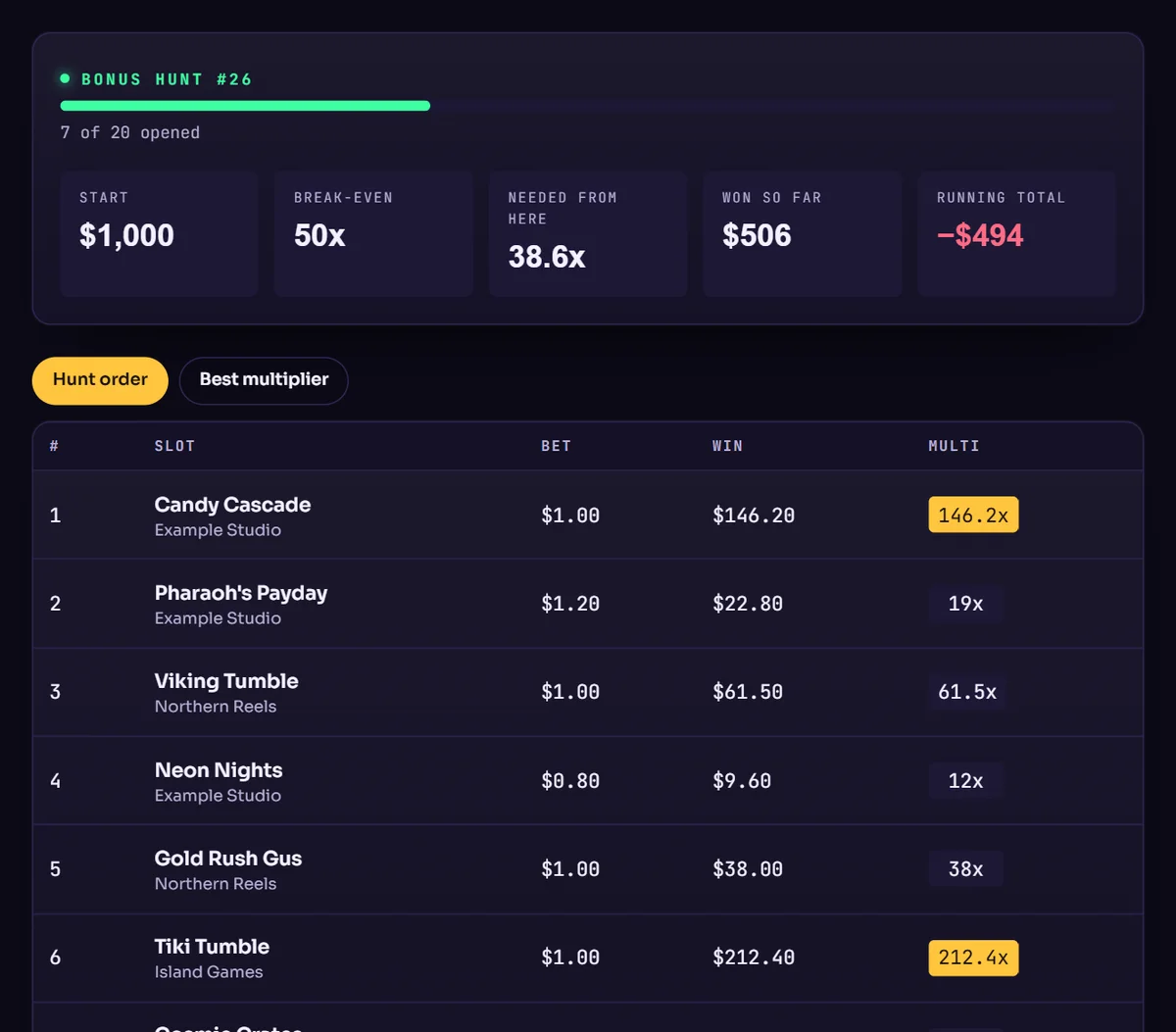Click the 12x multiplier badge
This screenshot has height=1032, width=1176.
click(x=965, y=781)
